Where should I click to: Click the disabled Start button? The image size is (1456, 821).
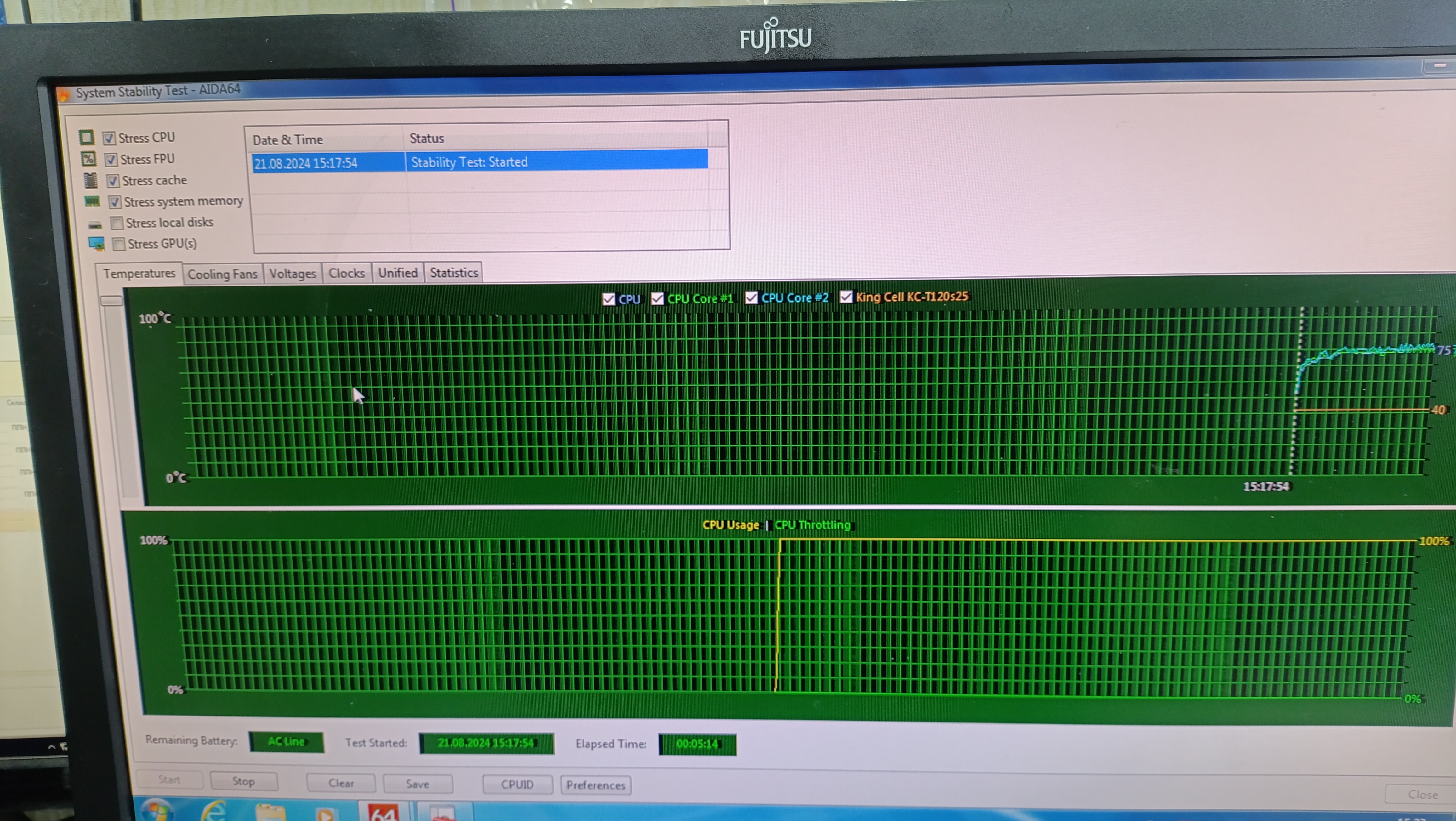click(169, 779)
